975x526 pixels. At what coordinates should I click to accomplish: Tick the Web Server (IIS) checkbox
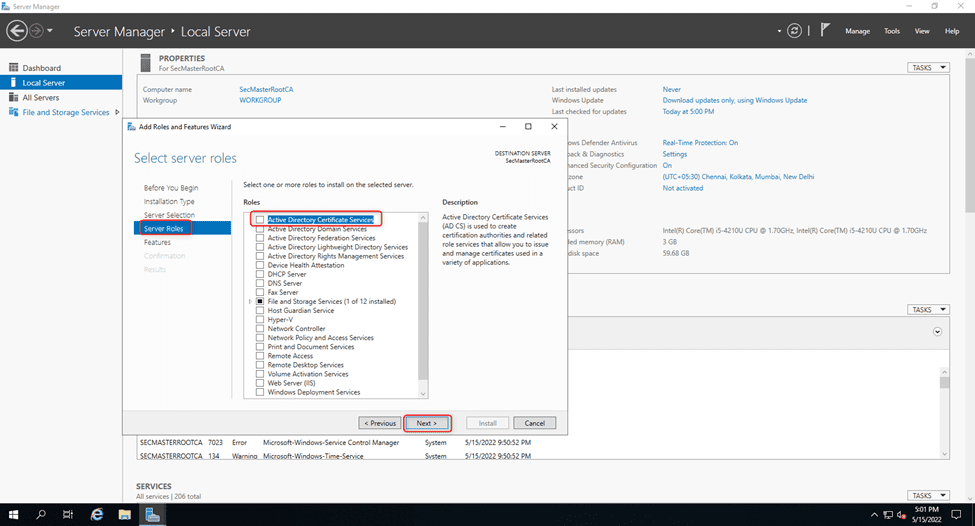coord(260,383)
